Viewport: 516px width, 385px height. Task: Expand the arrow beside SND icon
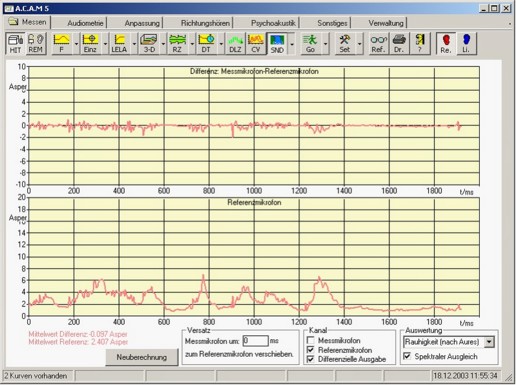[x=292, y=44]
